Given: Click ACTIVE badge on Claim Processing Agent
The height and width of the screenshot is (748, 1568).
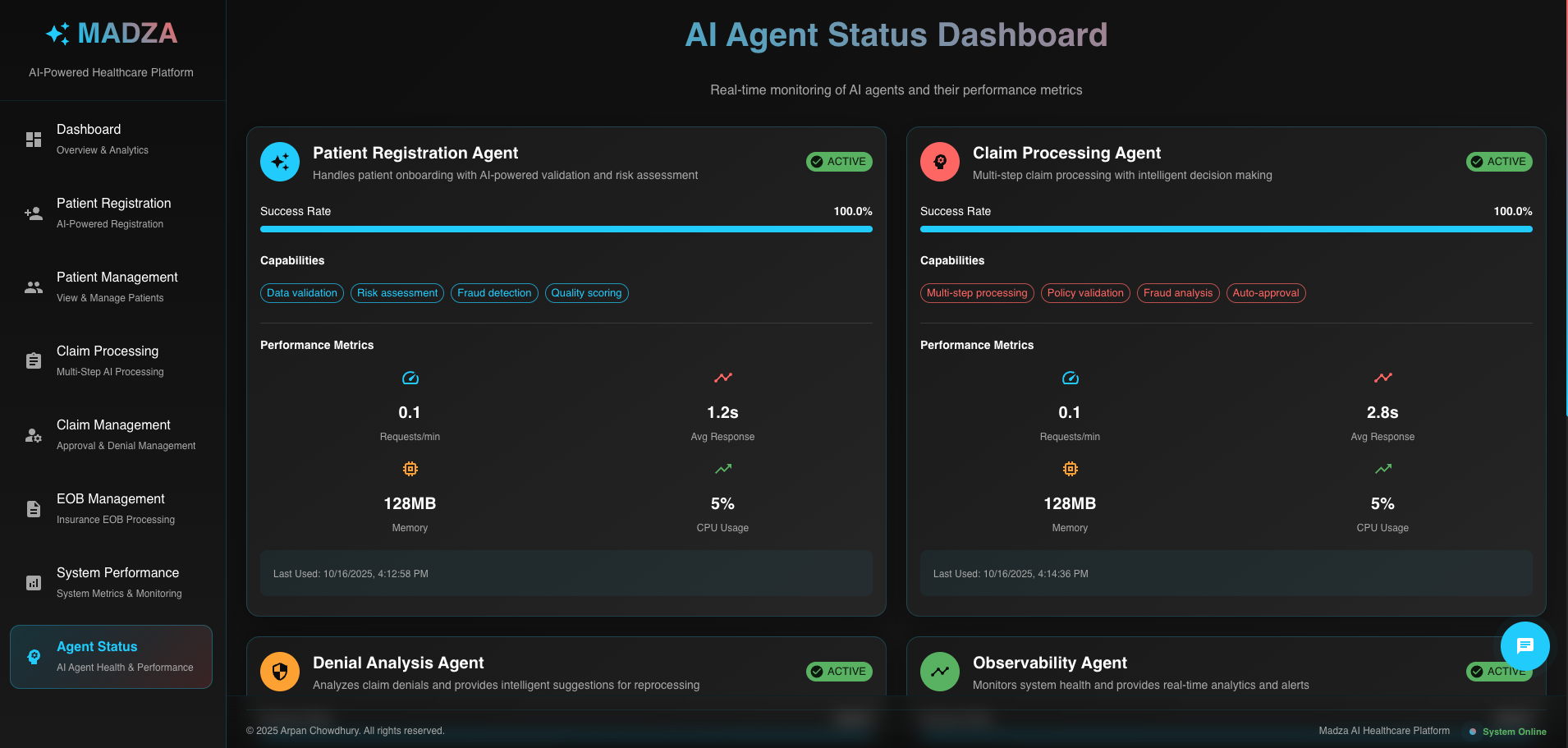Looking at the screenshot, I should pos(1499,162).
